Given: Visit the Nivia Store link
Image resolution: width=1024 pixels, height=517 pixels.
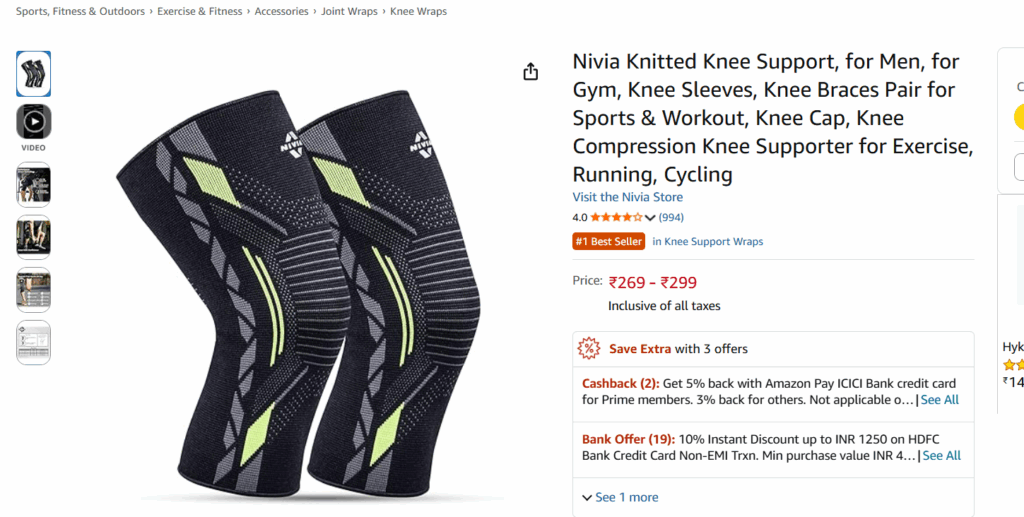Looking at the screenshot, I should [627, 197].
